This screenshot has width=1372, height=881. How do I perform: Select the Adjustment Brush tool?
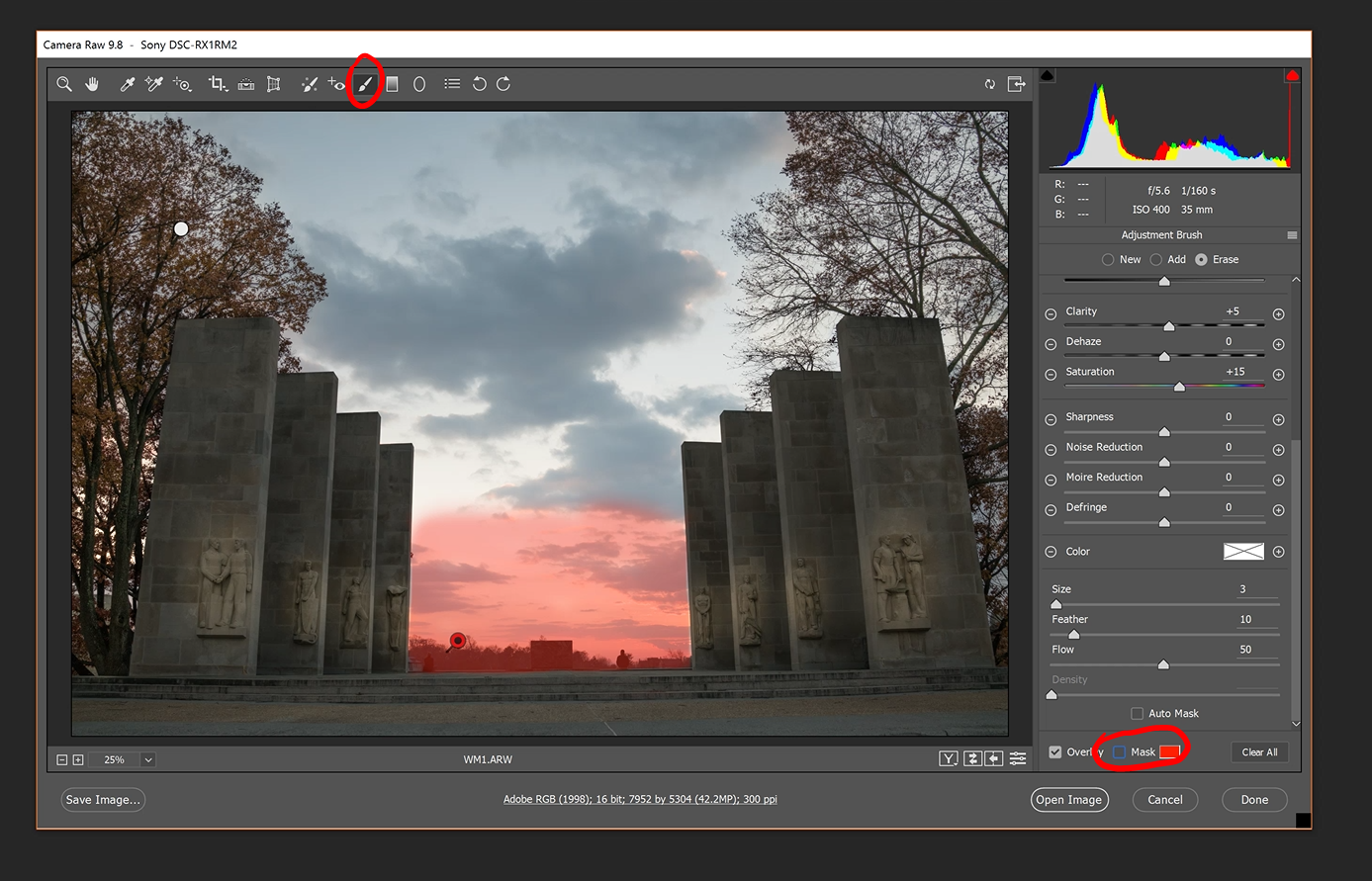point(365,84)
